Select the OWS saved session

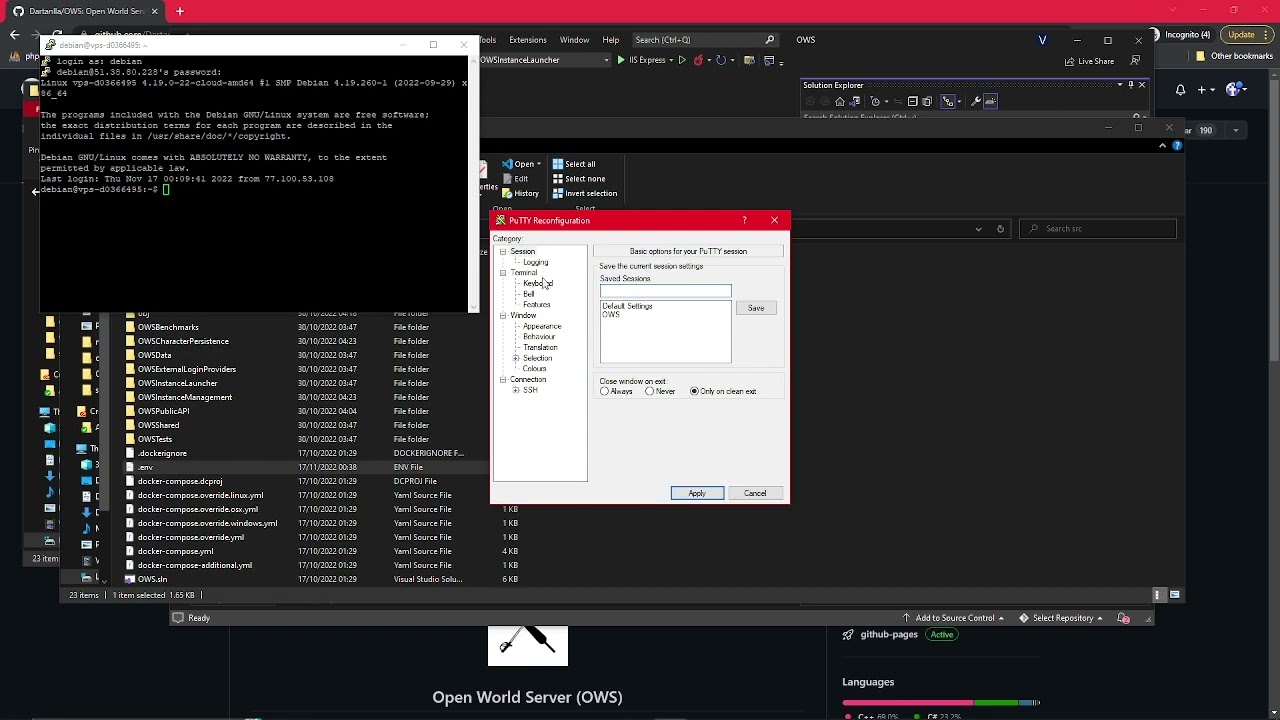[610, 315]
